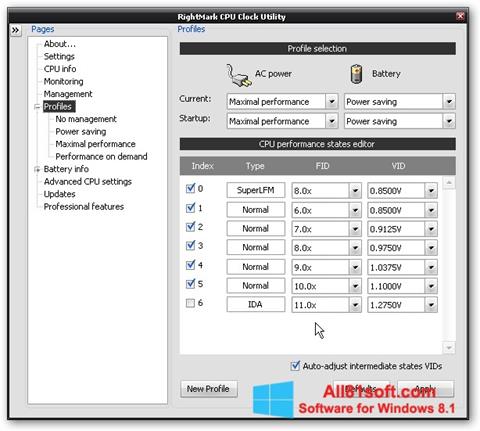Open FID dropdown showing 6.0x

[x=355, y=210]
